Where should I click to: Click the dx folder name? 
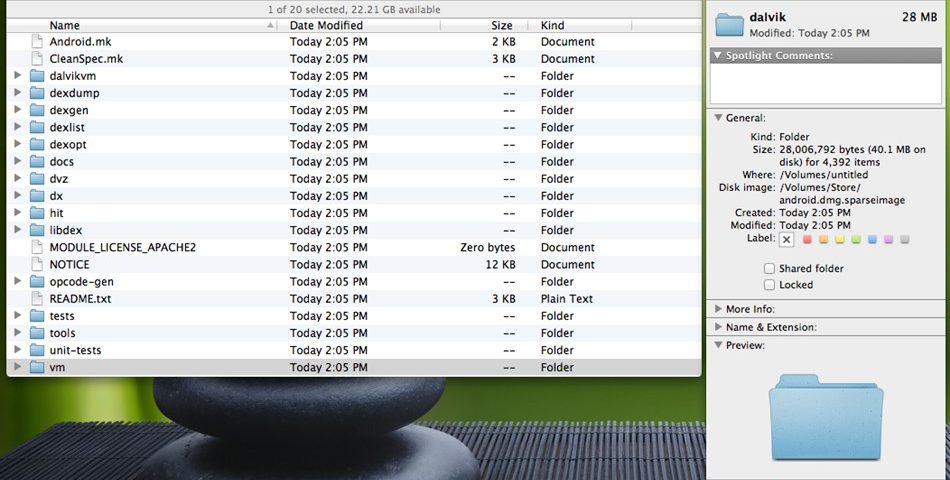pyautogui.click(x=56, y=196)
